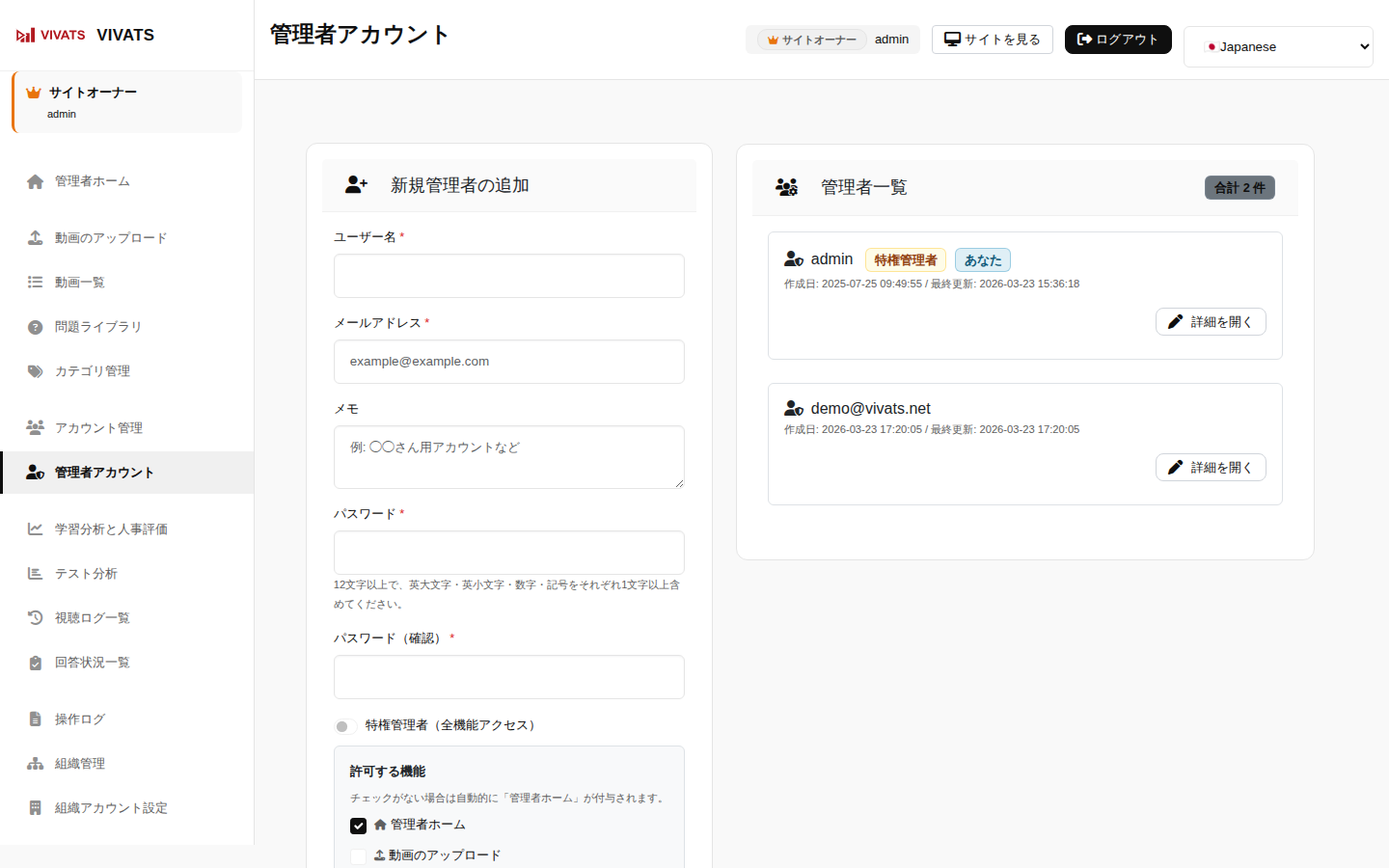This screenshot has height=868, width=1389.
Task: Click the crown icon beside サイトオーナー in sidebar
Action: [x=33, y=93]
